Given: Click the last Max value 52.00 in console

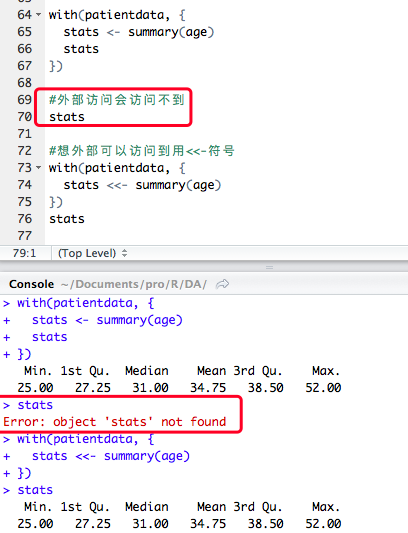Looking at the screenshot, I should coord(323,524).
